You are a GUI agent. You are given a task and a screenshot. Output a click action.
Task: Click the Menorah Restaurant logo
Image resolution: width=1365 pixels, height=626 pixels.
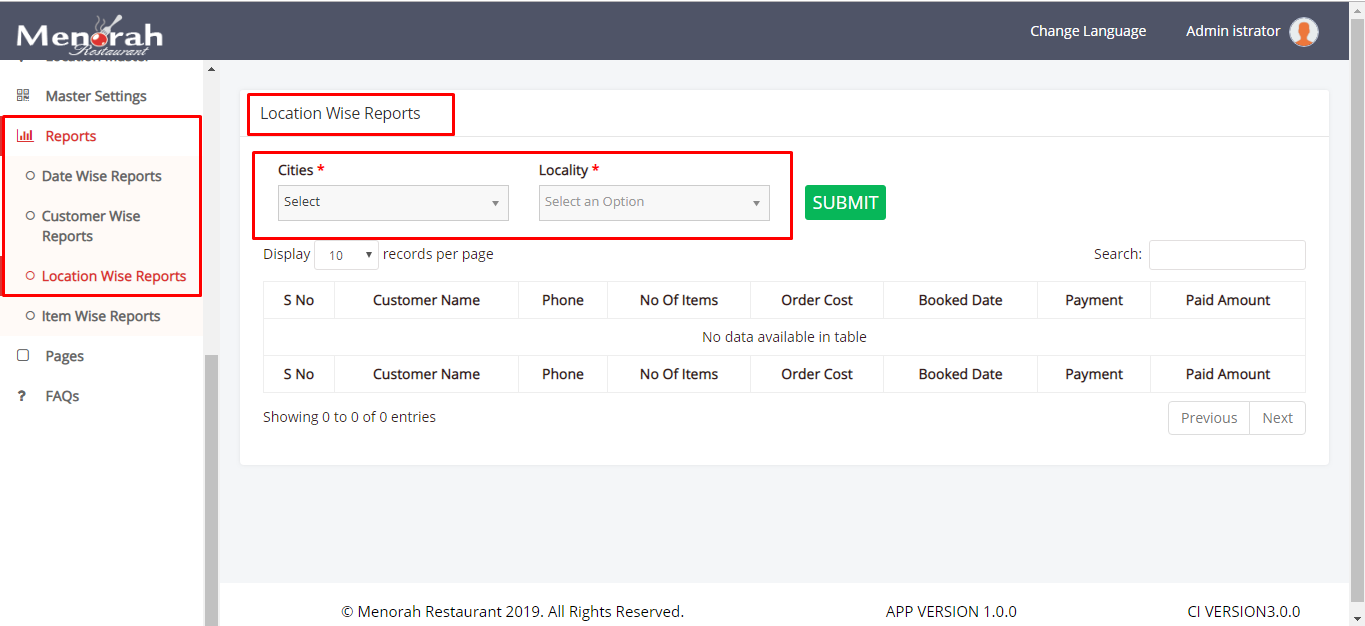point(90,35)
